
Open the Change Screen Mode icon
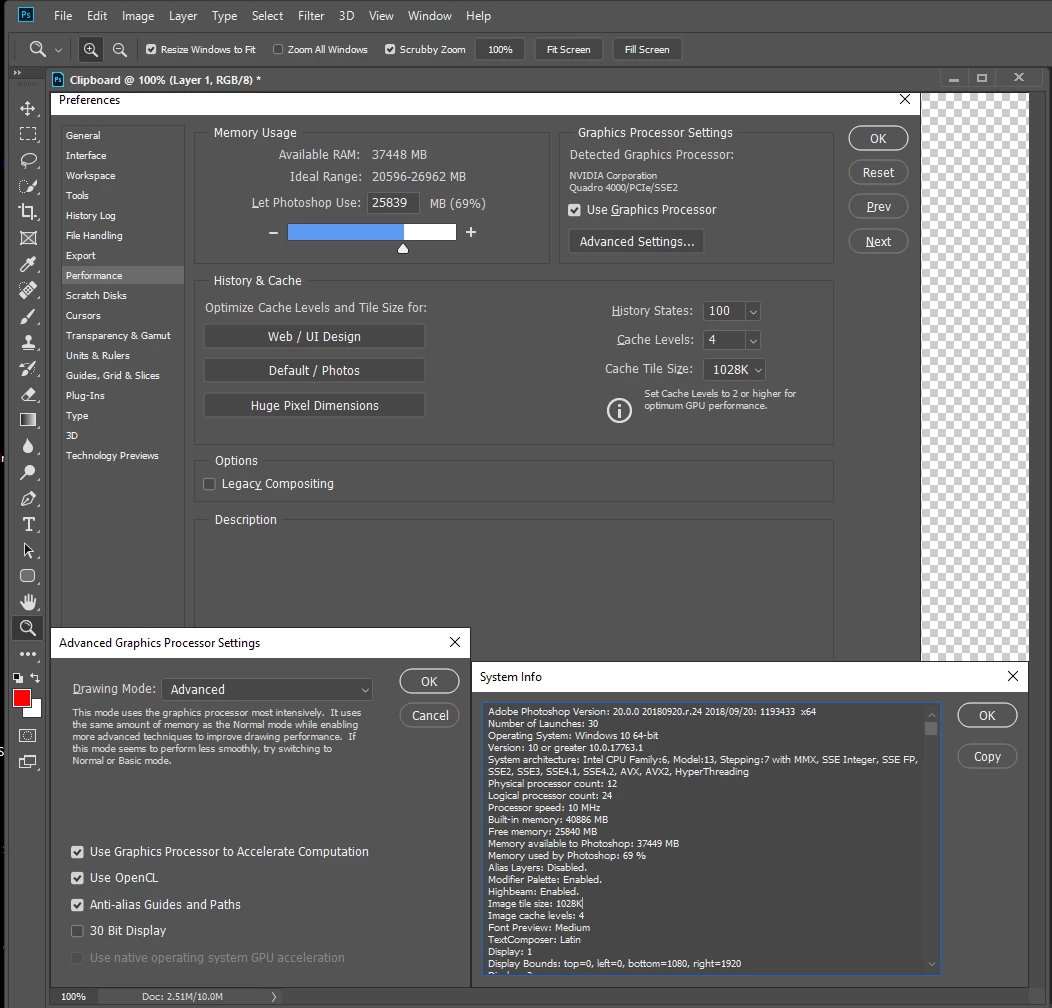28,762
